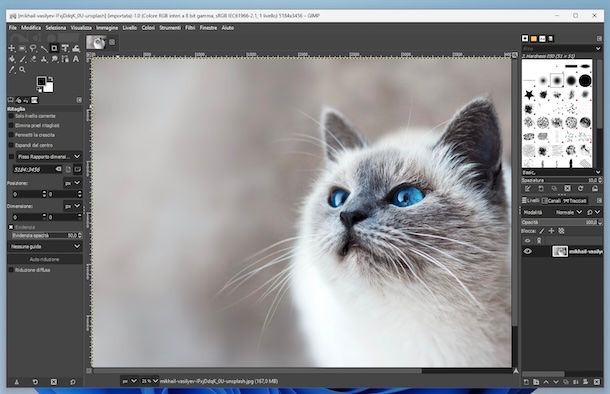610x394 pixels.
Task: Select the Paths tool
Action: [x=65, y=59]
